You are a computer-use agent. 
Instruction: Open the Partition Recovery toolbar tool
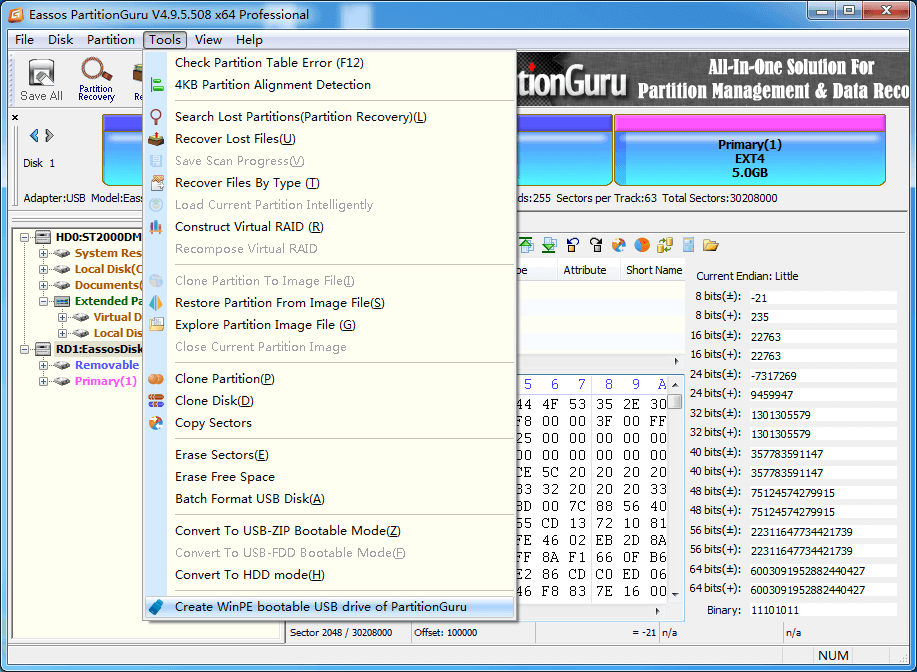coord(96,80)
